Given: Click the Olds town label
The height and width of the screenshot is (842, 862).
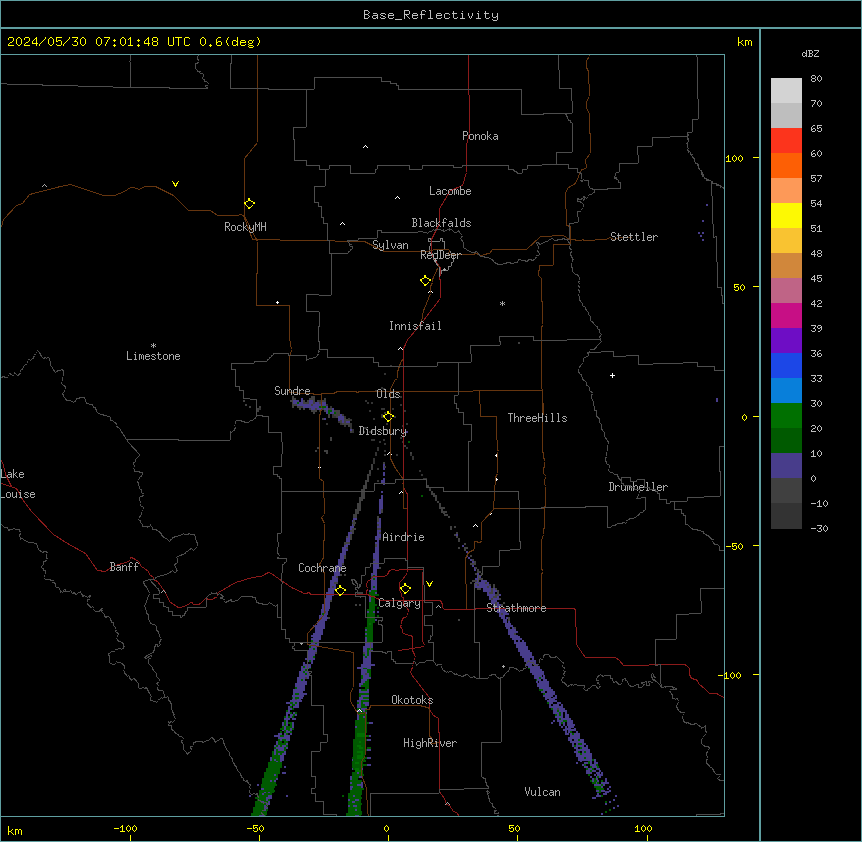Looking at the screenshot, I should tap(388, 394).
